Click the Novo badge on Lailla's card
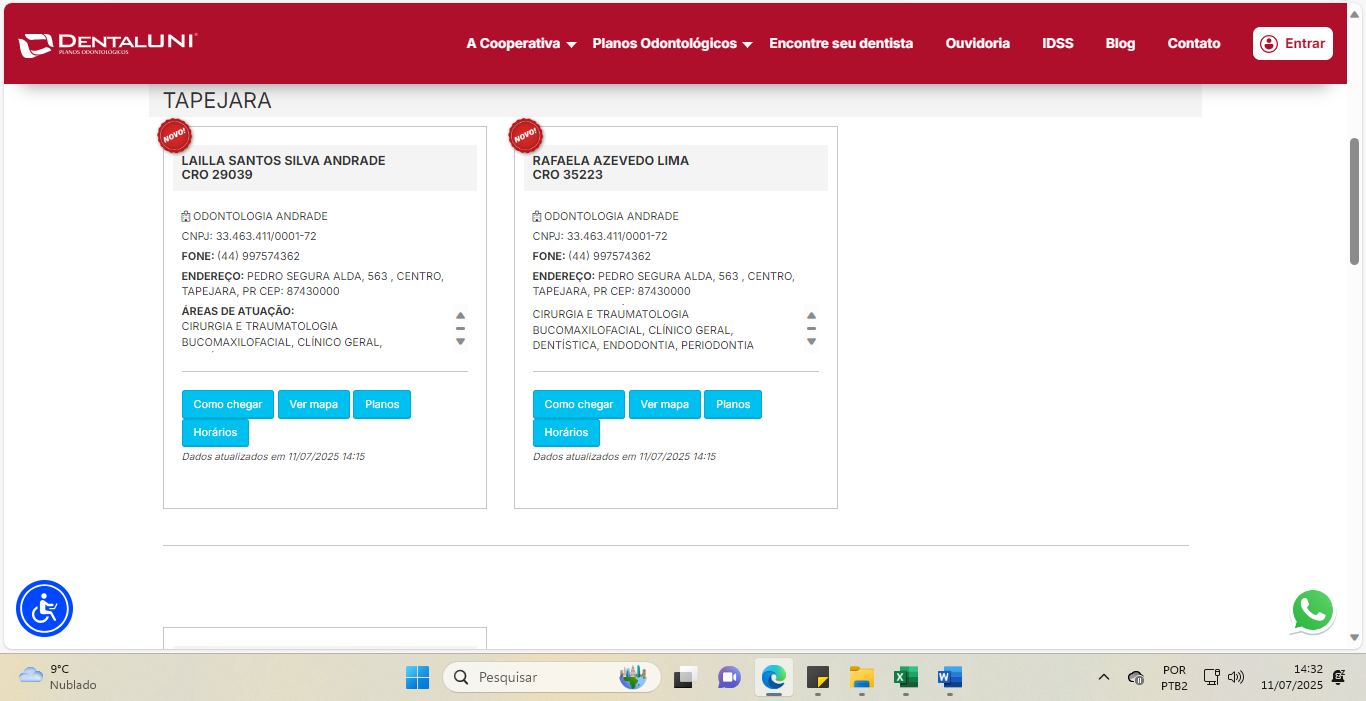Viewport: 1366px width, 701px height. tap(174, 135)
